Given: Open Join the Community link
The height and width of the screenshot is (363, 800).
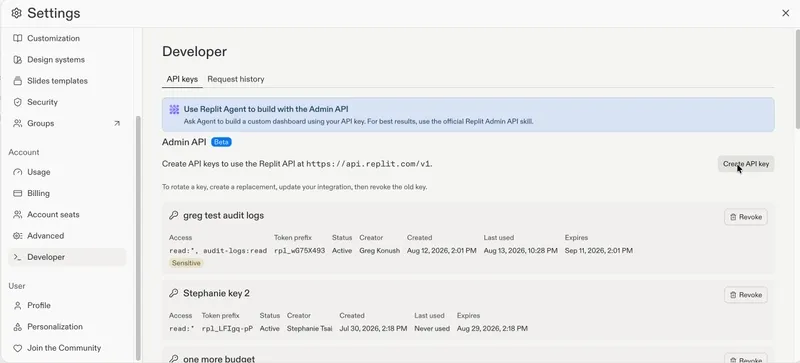Looking at the screenshot, I should 67,348.
